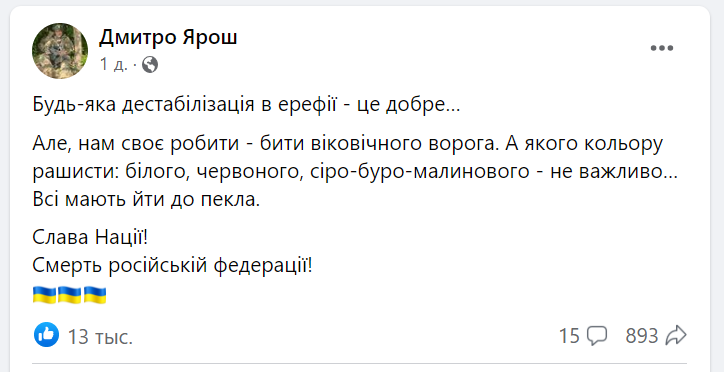View the 893 shares count

click(x=641, y=336)
